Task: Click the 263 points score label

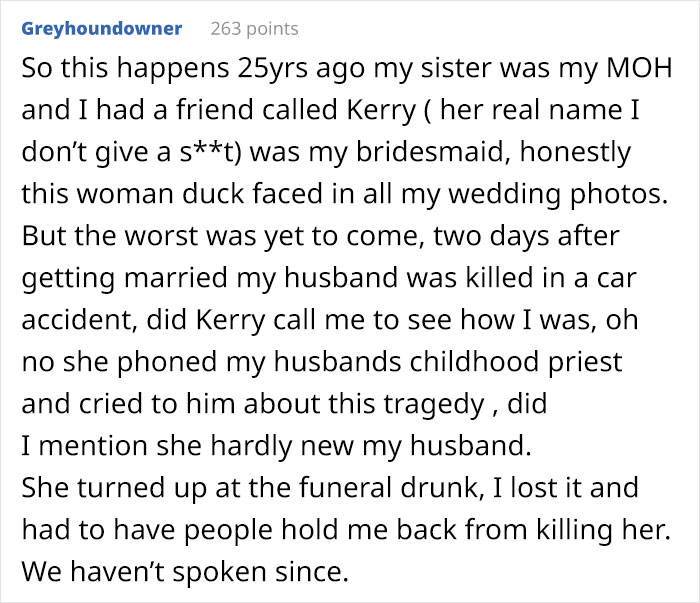Action: click(254, 29)
